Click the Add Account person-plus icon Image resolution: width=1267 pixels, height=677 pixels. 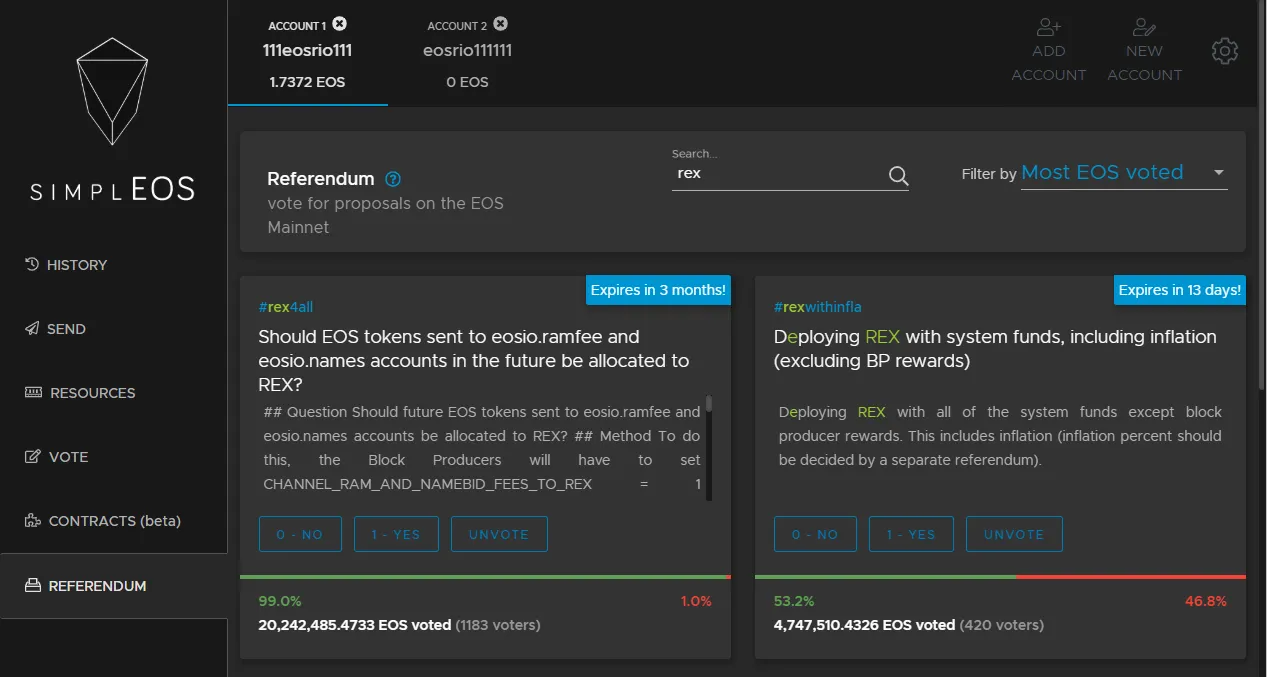(1049, 27)
